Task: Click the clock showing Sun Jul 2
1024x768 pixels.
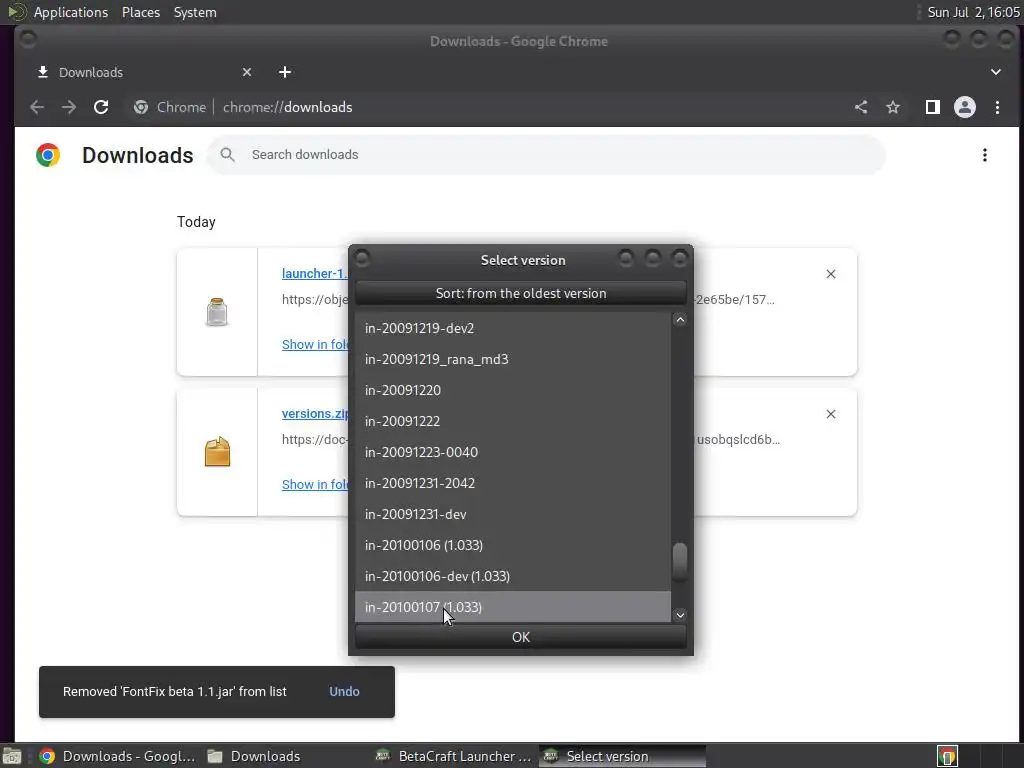Action: coord(973,12)
